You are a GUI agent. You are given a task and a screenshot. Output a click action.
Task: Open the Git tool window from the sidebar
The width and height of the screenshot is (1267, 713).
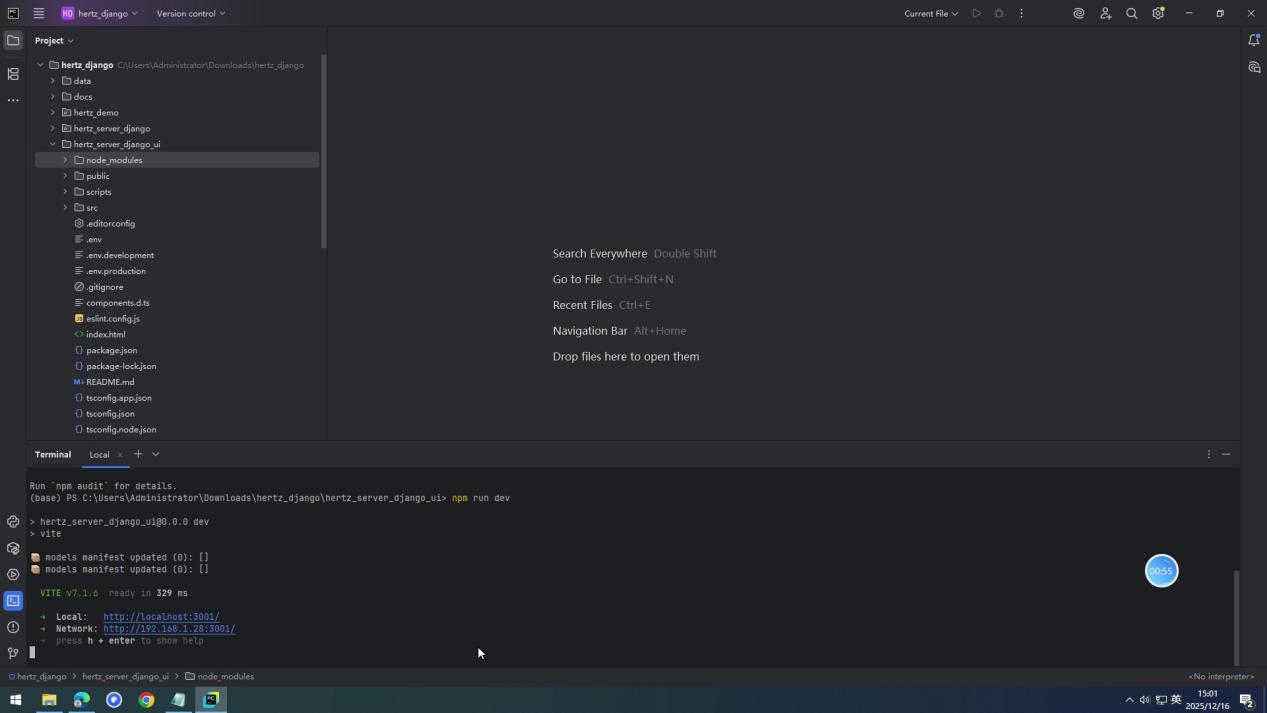pos(13,652)
